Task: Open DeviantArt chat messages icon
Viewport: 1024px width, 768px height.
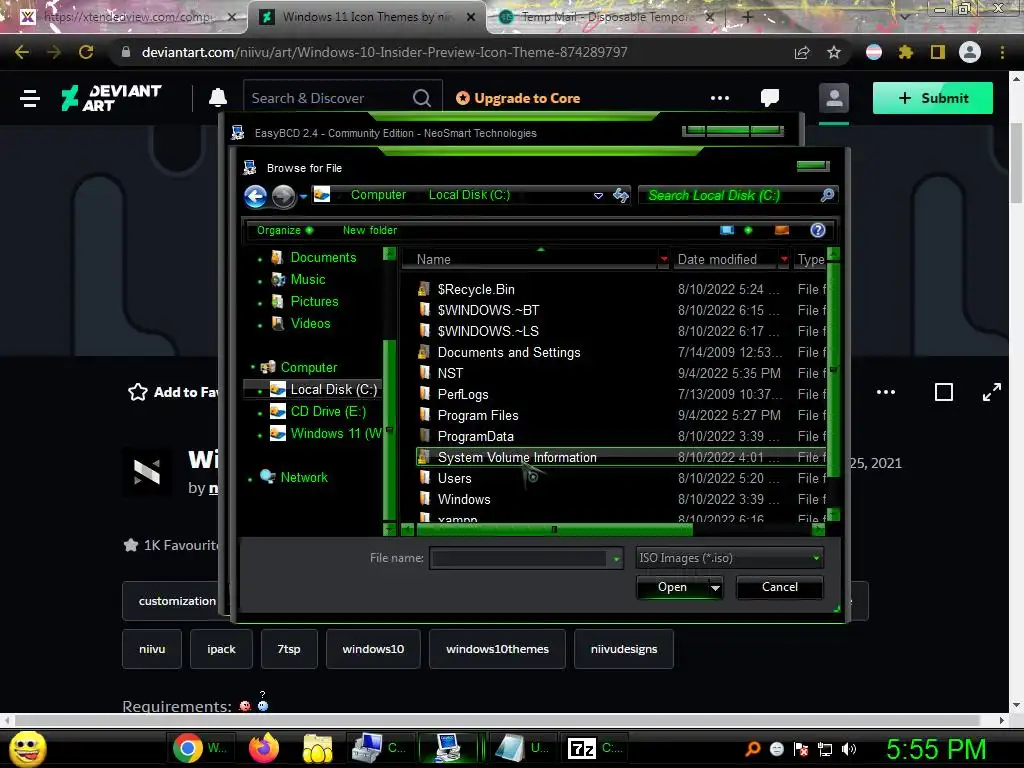Action: (x=770, y=98)
